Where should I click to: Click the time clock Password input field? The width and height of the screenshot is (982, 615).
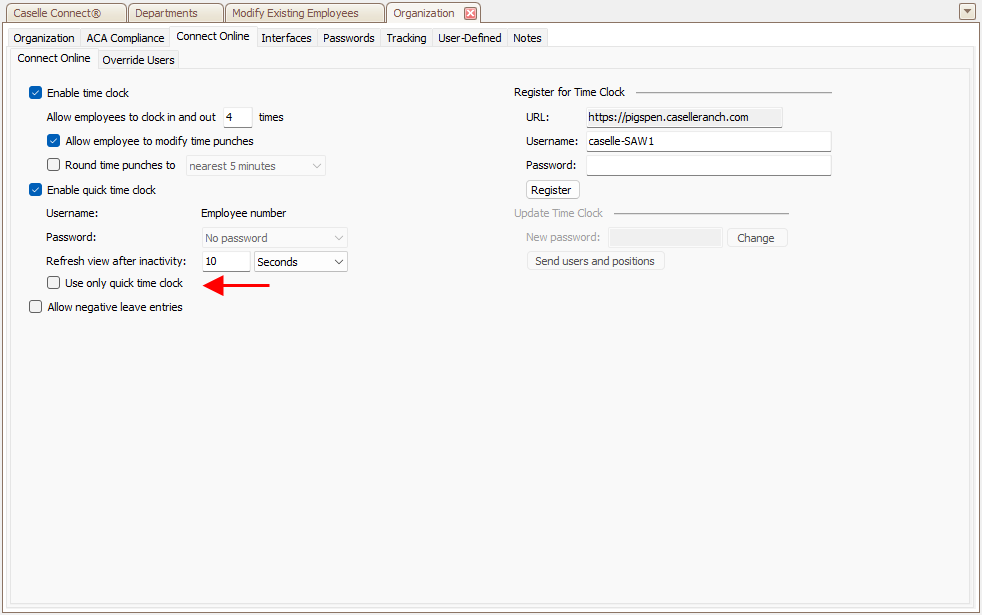(708, 165)
